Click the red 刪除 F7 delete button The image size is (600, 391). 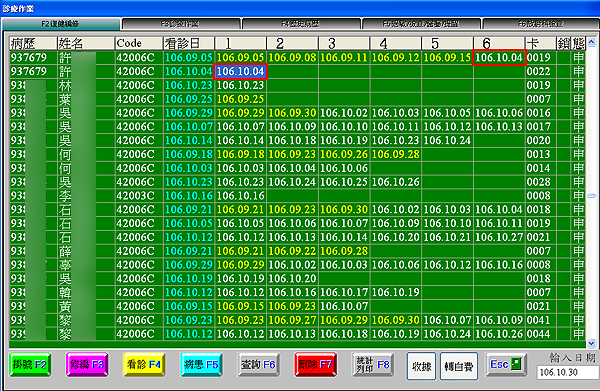[x=316, y=365]
